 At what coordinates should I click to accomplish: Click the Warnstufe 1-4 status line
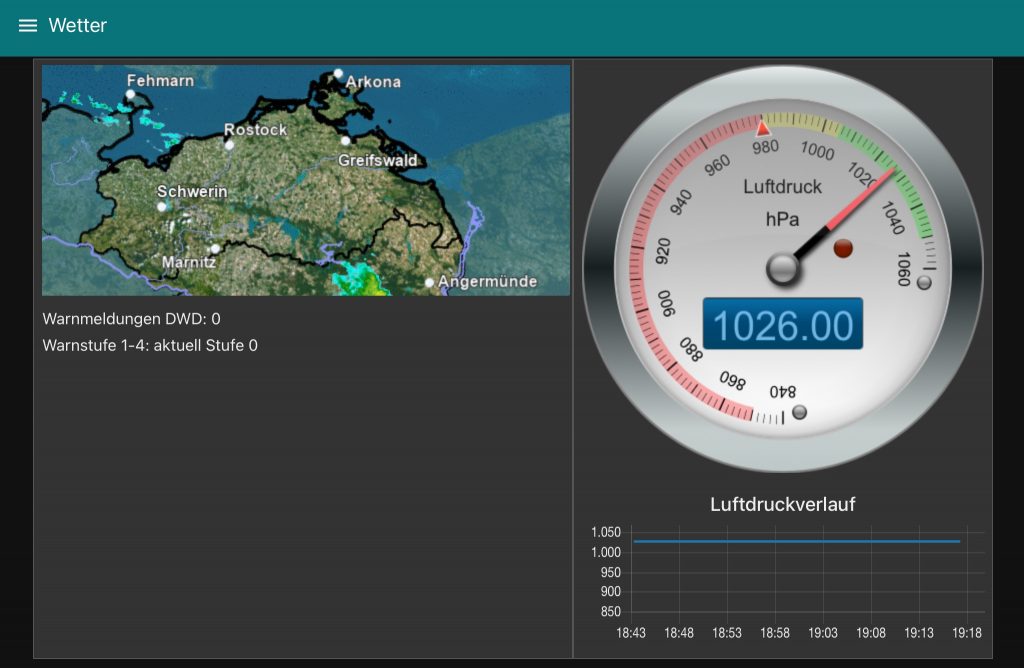click(150, 346)
